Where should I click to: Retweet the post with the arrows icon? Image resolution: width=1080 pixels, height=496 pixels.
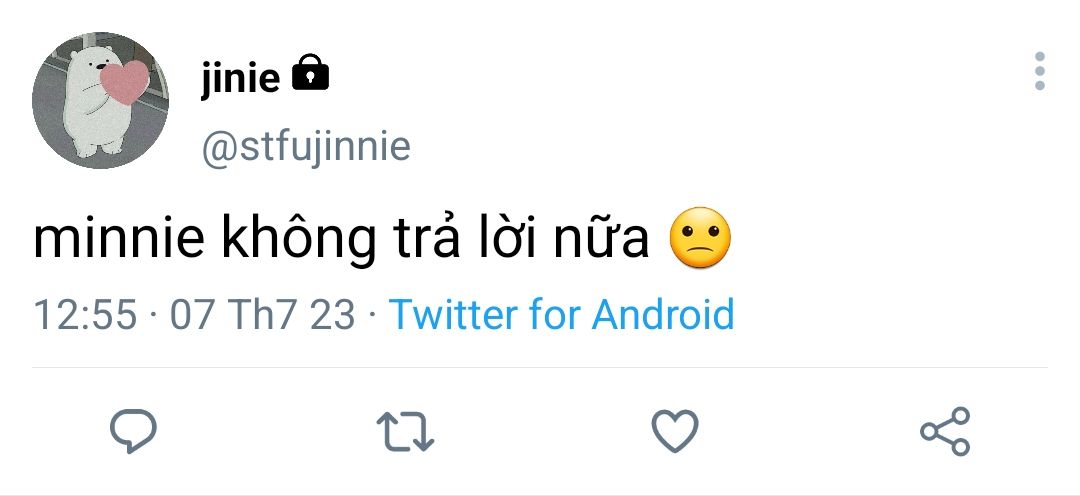pyautogui.click(x=406, y=431)
